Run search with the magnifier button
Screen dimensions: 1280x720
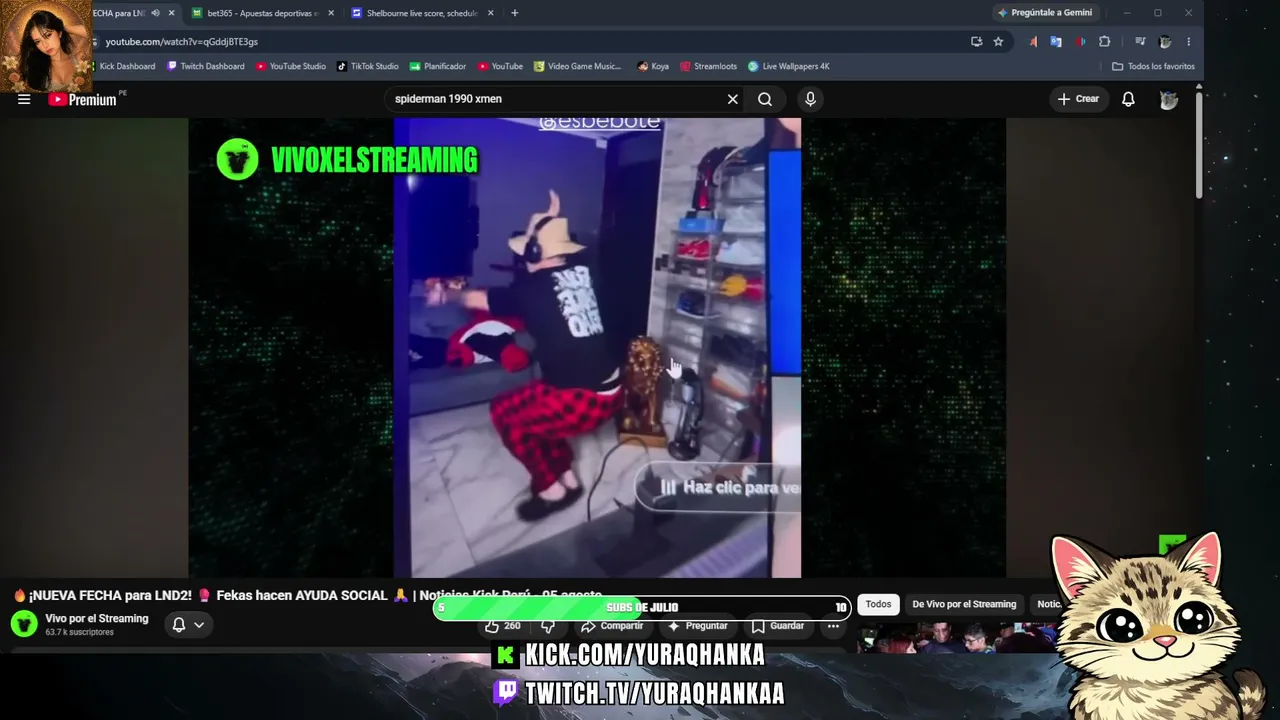765,99
